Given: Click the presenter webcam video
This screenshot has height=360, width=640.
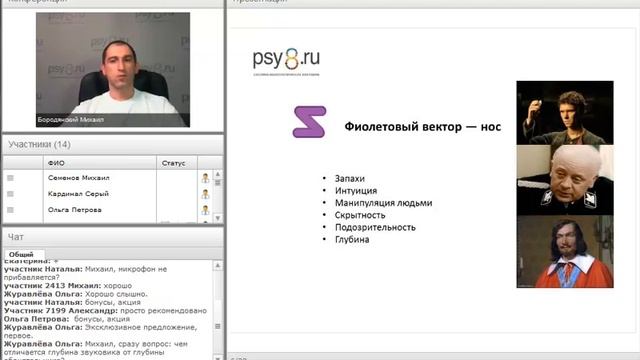Looking at the screenshot, I should (113, 69).
